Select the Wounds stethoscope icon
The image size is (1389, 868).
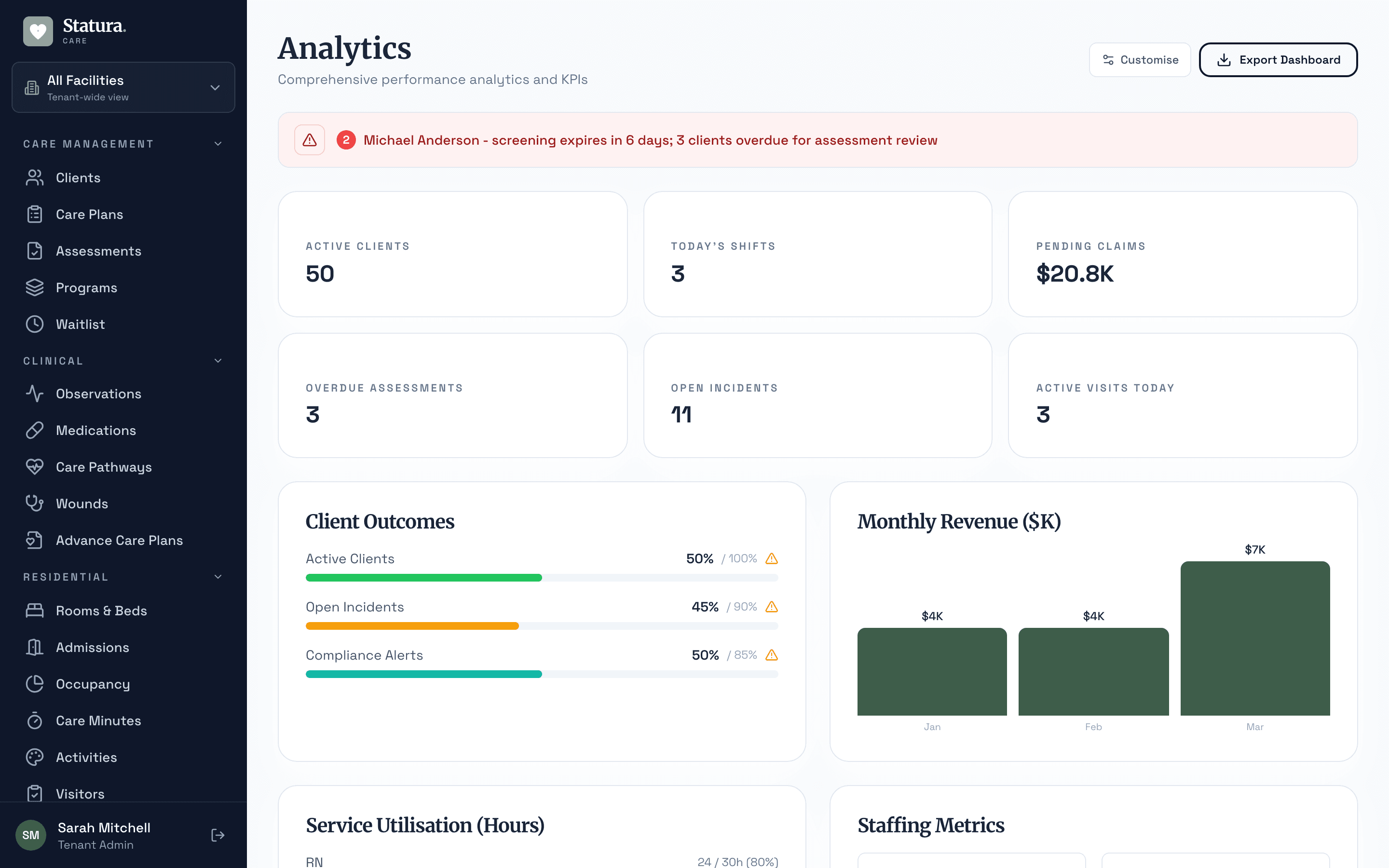34,503
